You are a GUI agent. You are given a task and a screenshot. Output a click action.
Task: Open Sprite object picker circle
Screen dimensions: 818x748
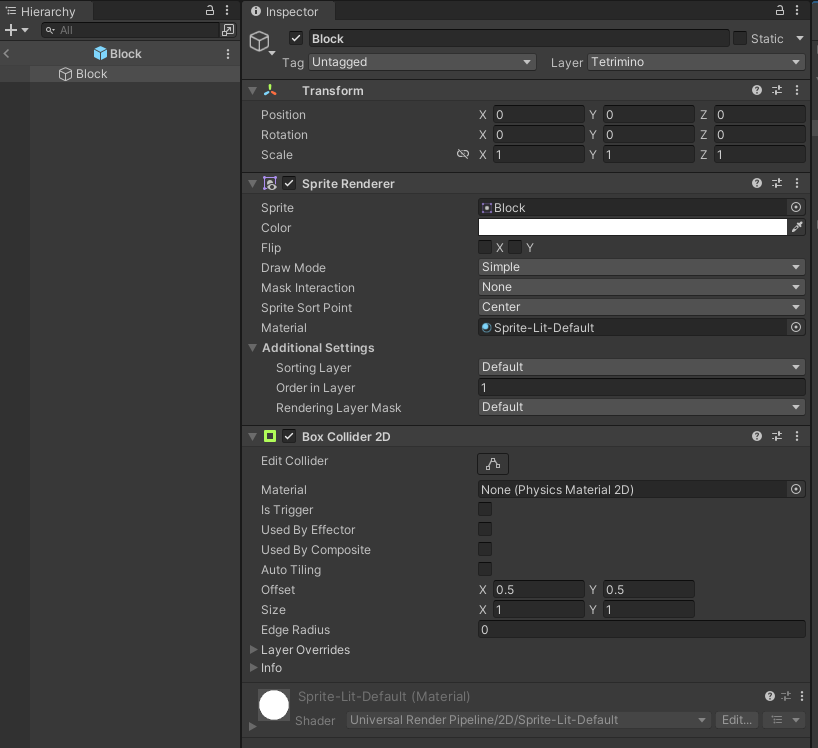point(796,207)
